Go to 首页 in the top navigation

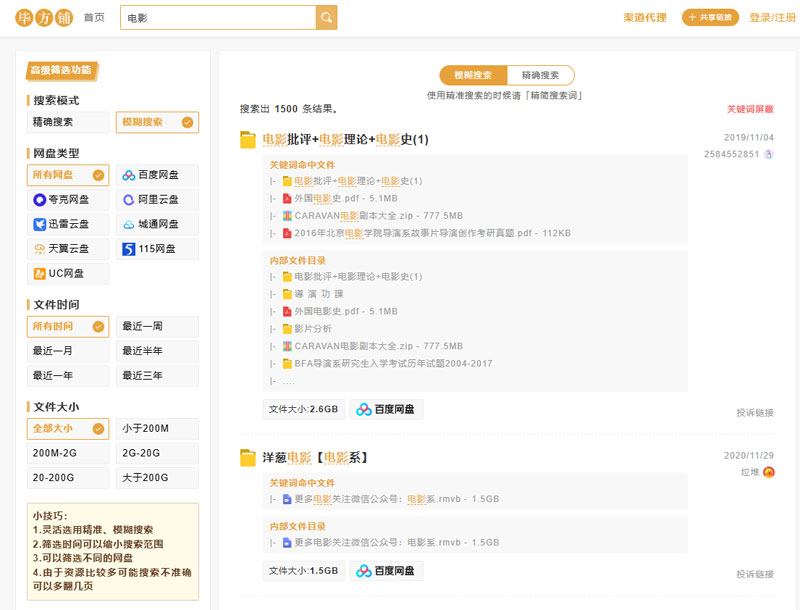[94, 18]
